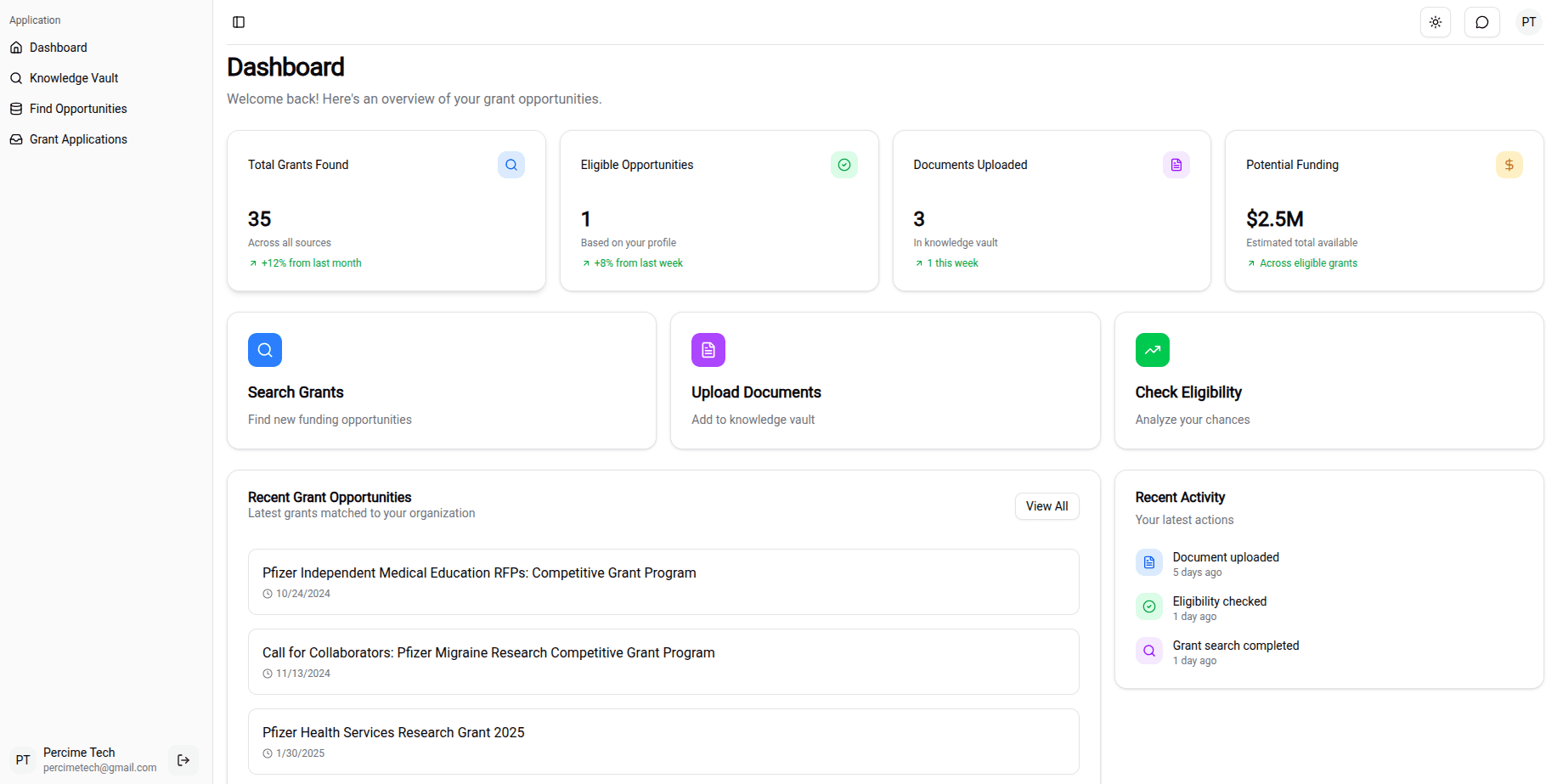This screenshot has height=784, width=1557.
Task: Click the sign-out icon next to Percime Tech
Action: pos(183,760)
